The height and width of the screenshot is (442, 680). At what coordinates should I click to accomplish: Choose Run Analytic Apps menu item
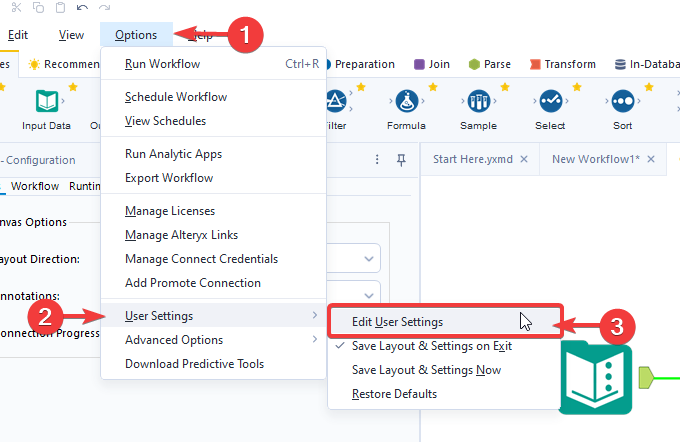coord(213,154)
